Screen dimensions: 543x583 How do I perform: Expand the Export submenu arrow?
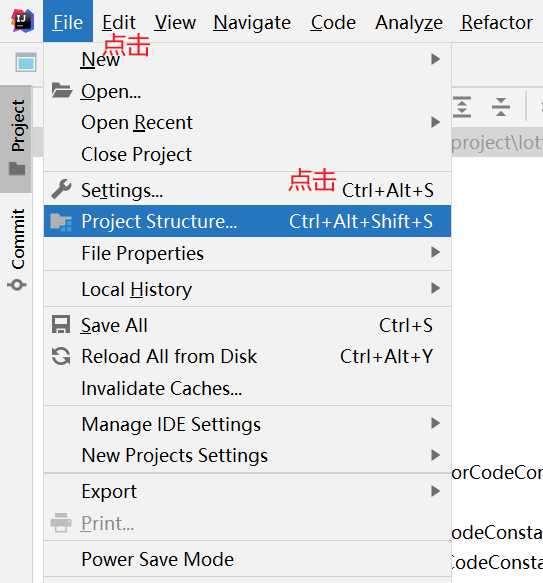pos(435,491)
